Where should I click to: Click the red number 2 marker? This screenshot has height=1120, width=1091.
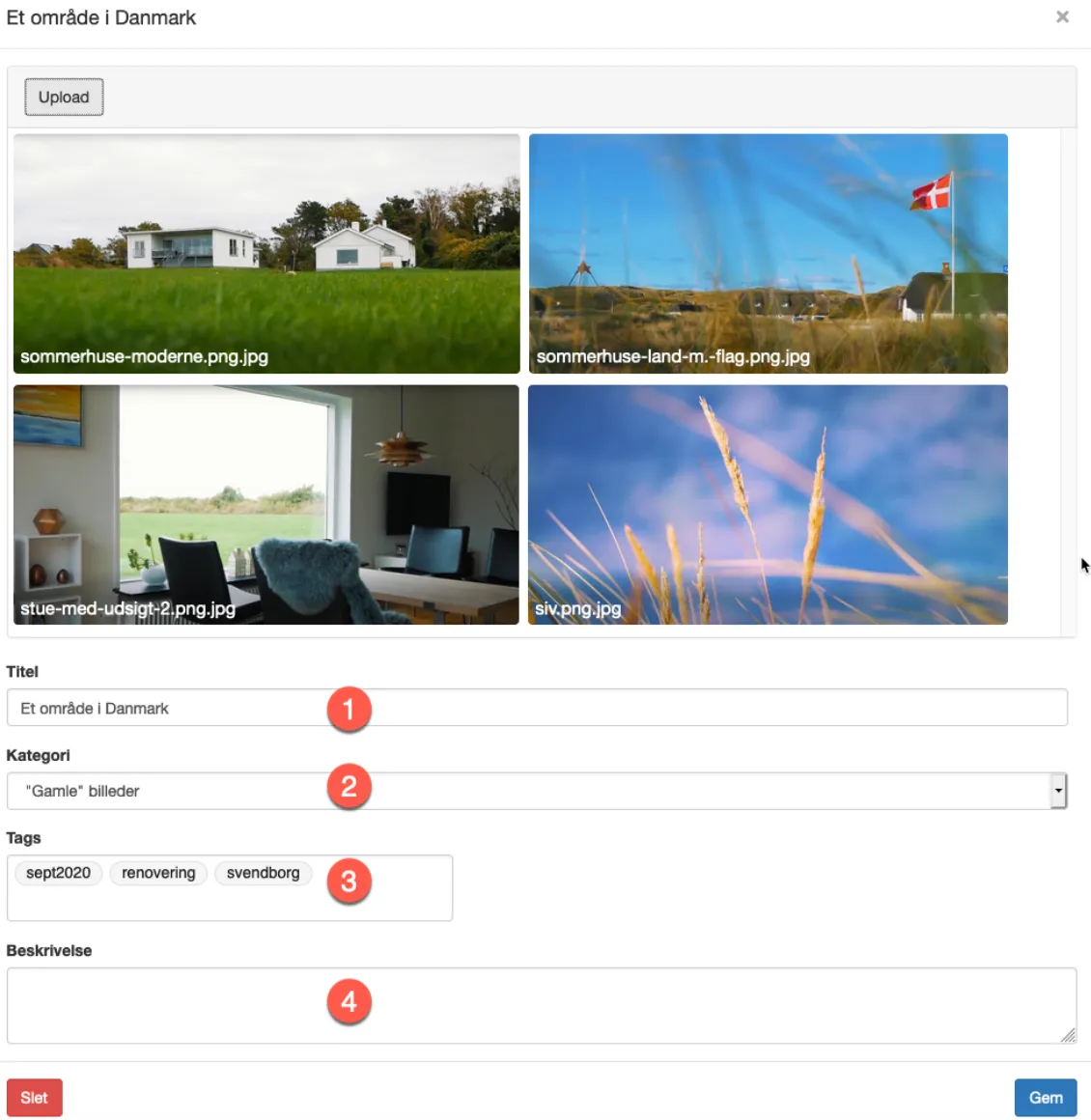[349, 787]
